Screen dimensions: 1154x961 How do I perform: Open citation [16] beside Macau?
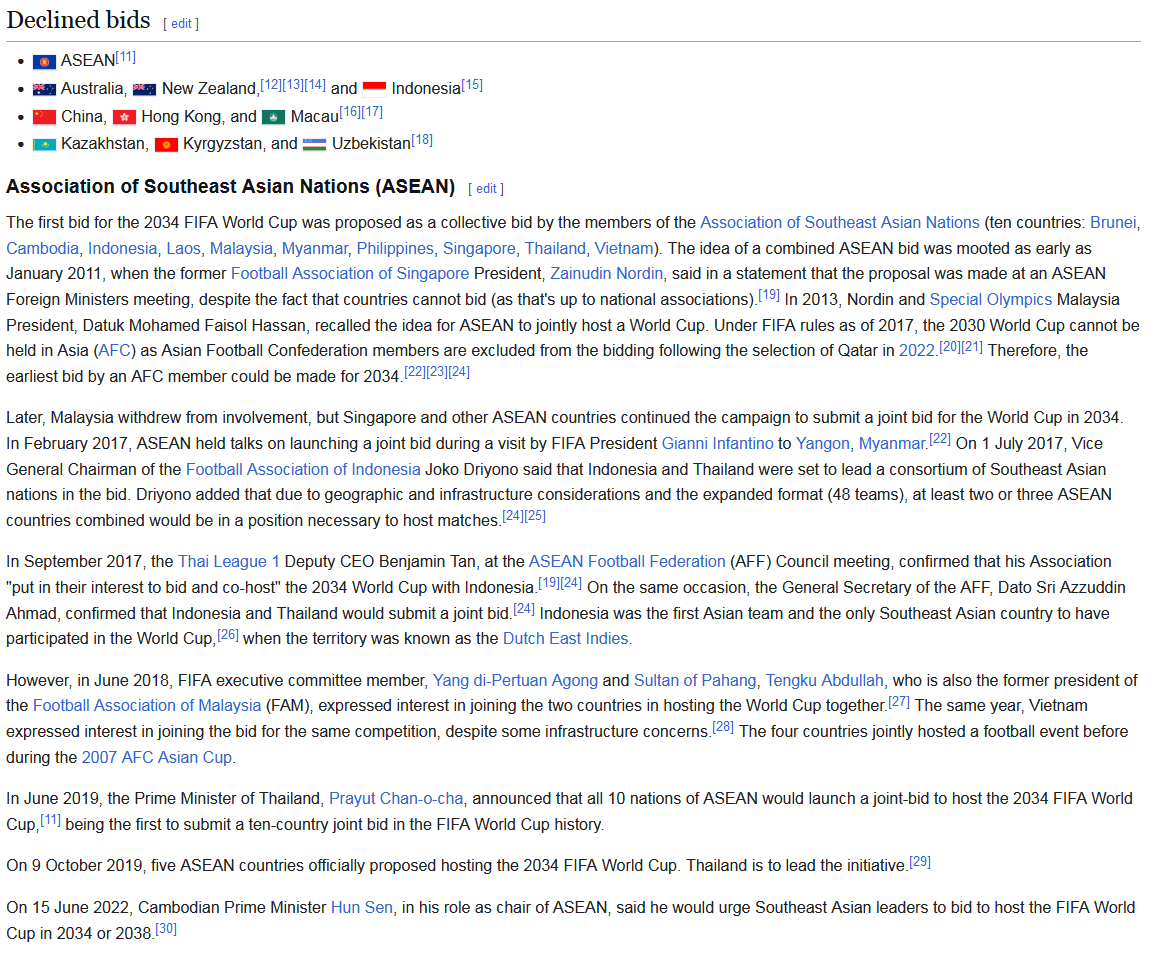coord(350,112)
